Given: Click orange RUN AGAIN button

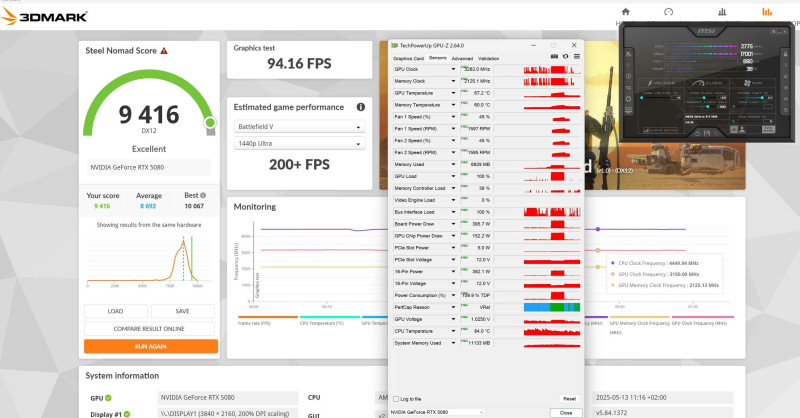Looking at the screenshot, I should pos(151,346).
